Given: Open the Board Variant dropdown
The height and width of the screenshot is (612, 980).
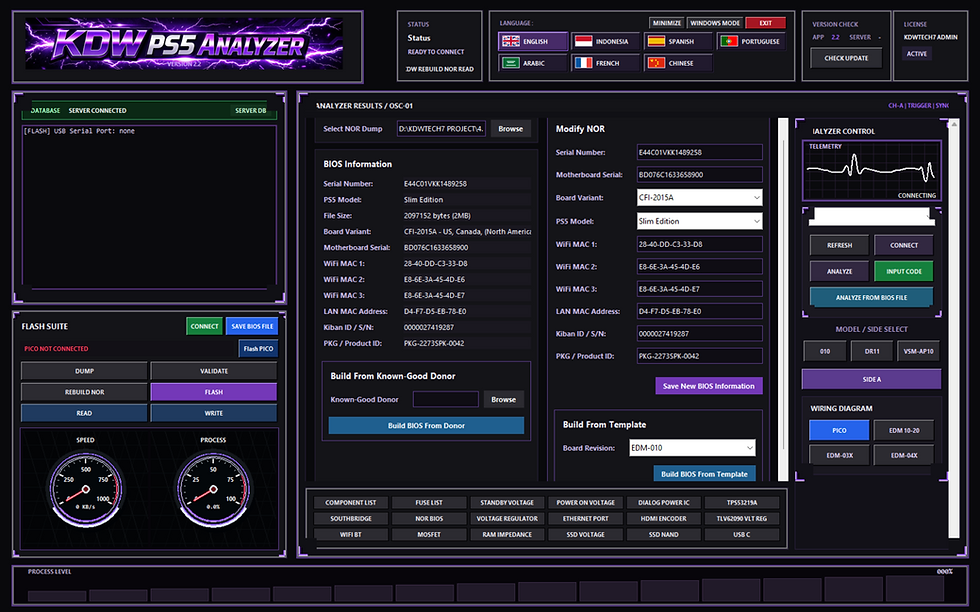Looking at the screenshot, I should click(x=699, y=198).
